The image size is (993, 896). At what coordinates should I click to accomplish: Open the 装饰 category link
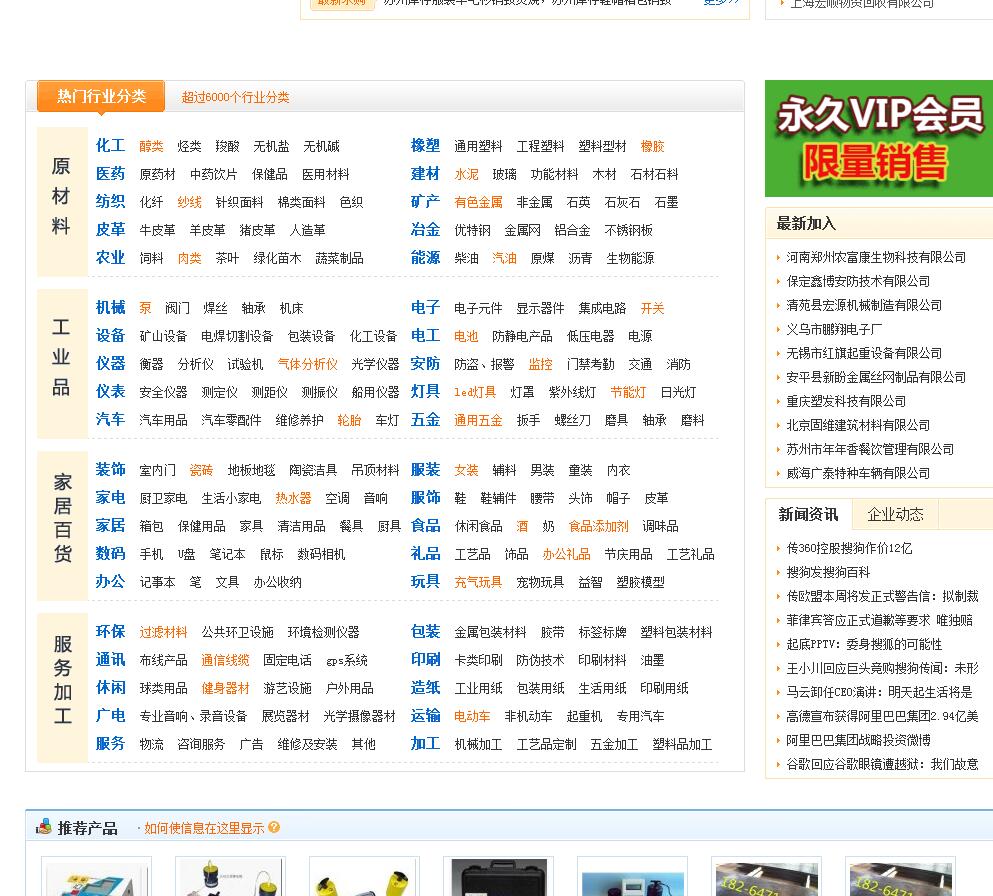tap(110, 470)
